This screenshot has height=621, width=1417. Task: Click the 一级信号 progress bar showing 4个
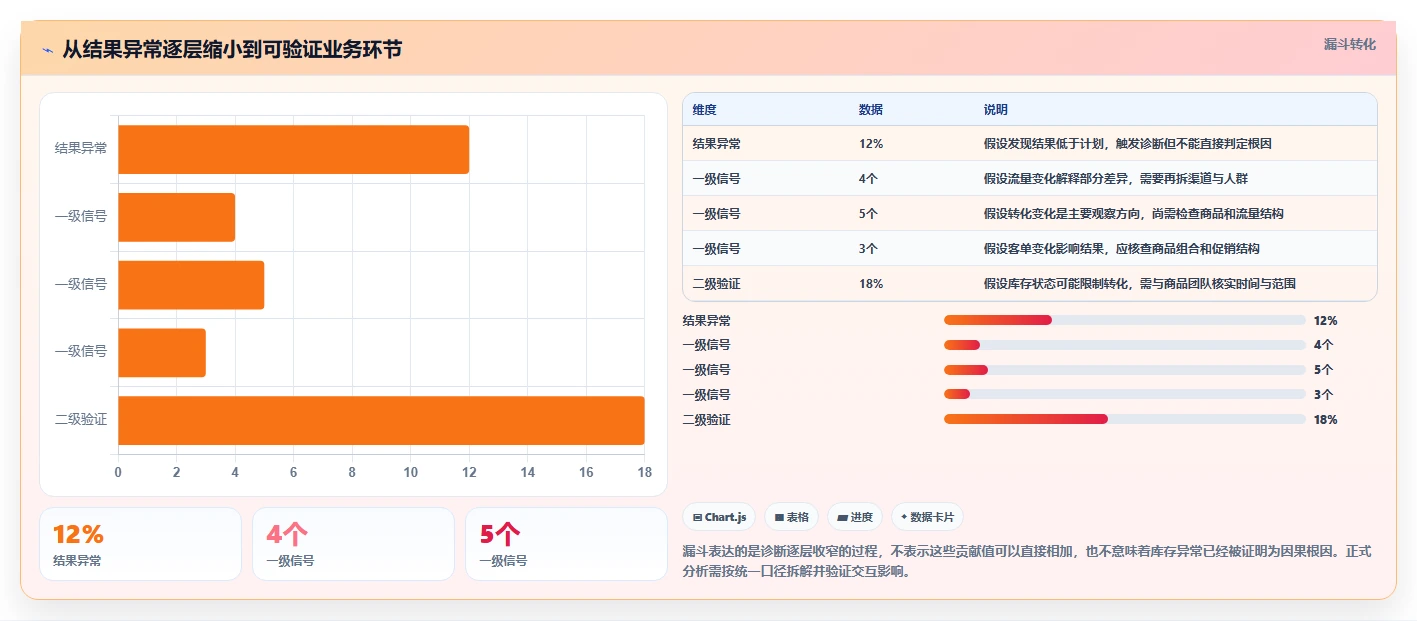click(1125, 345)
